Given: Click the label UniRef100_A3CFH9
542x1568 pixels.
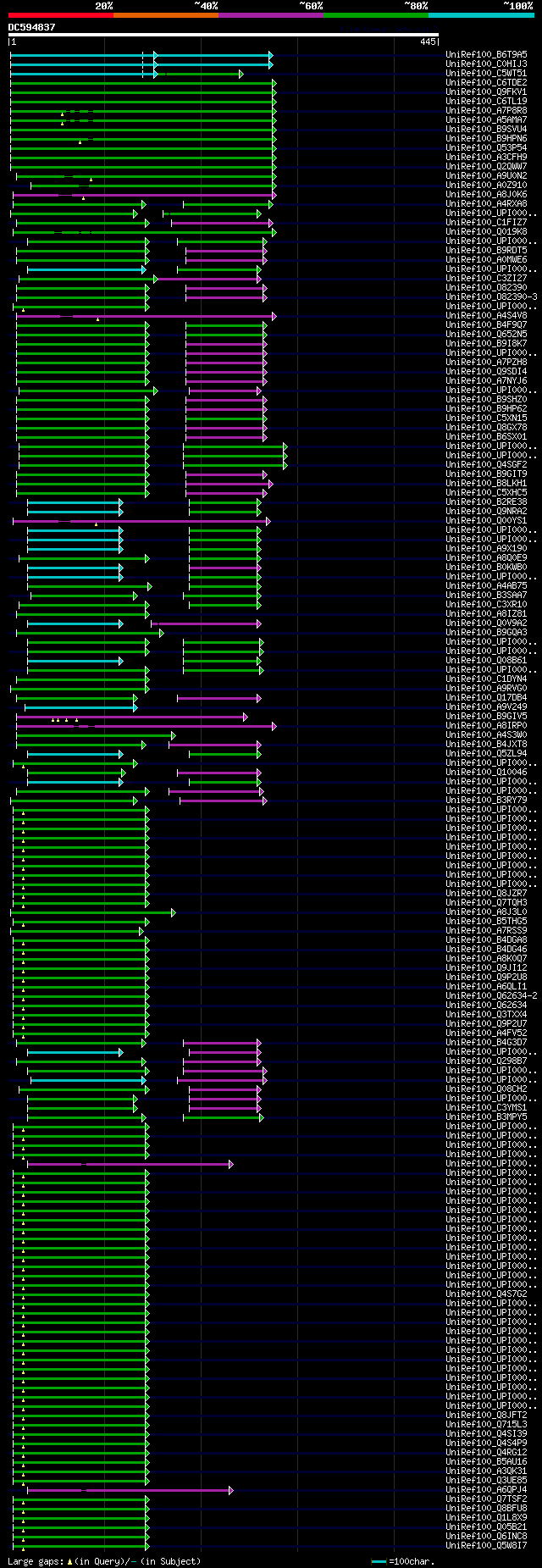Looking at the screenshot, I should [486, 157].
